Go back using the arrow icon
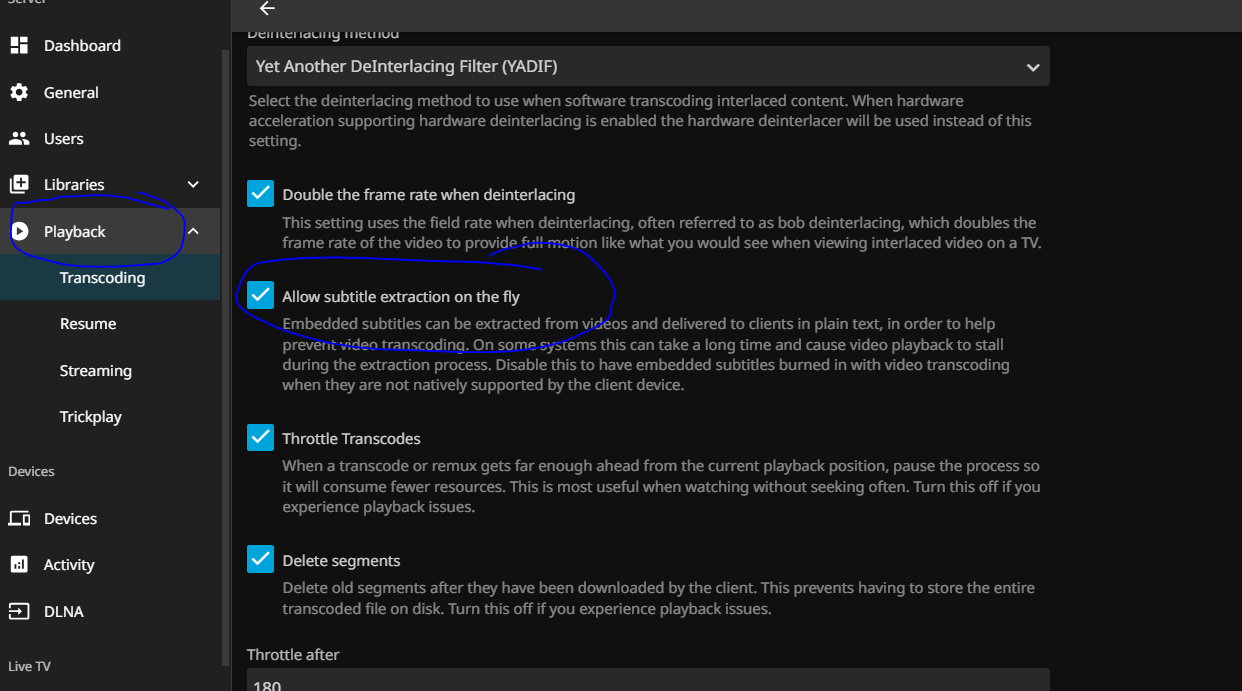The width and height of the screenshot is (1242, 691). coord(266,9)
